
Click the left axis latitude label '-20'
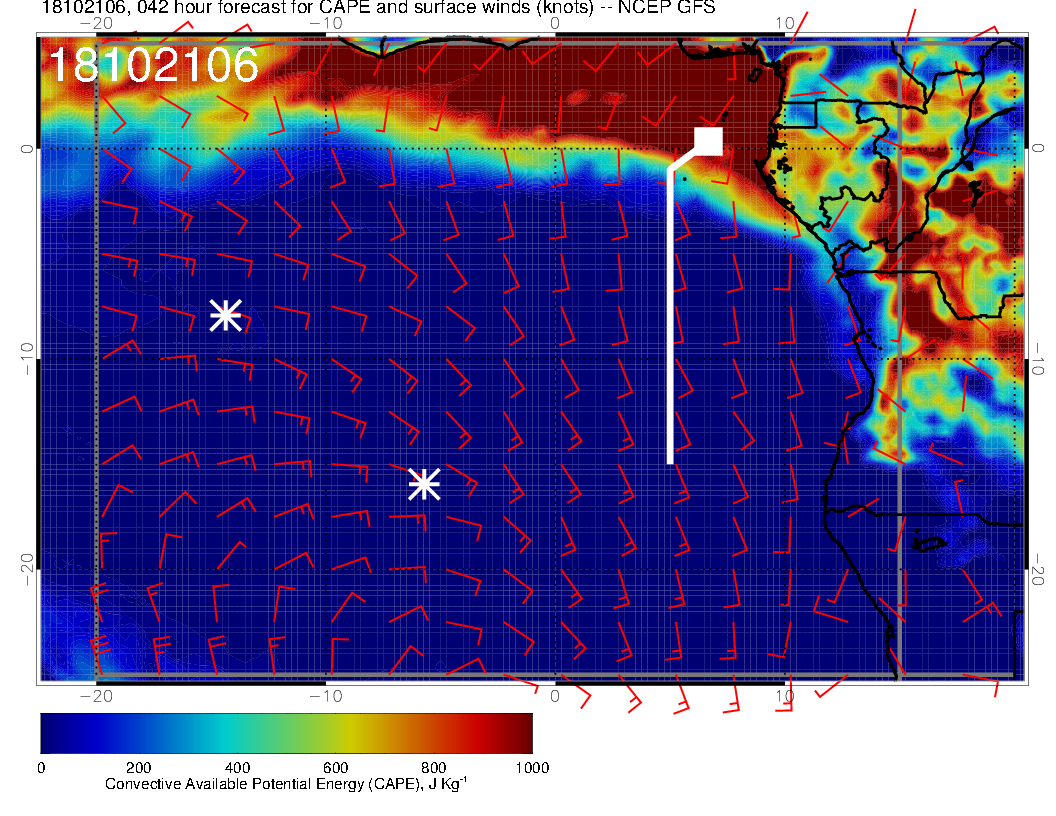[x=26, y=570]
